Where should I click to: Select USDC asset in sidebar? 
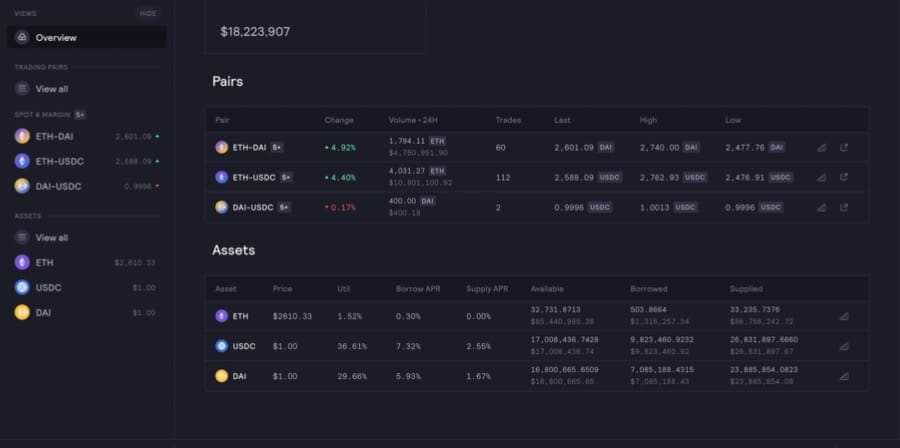tap(50, 288)
